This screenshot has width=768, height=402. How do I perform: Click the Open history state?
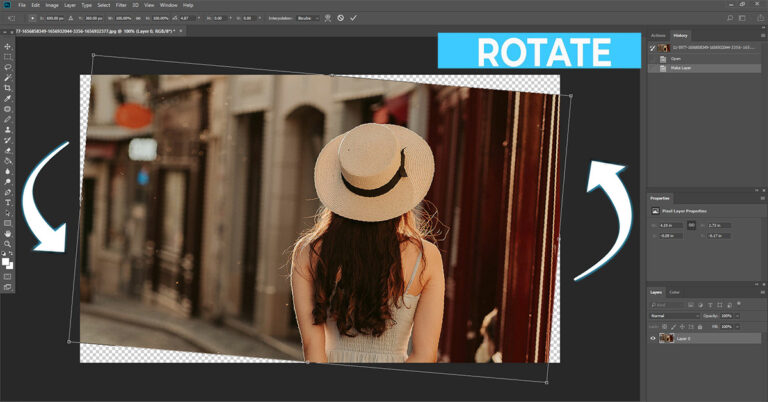tap(676, 58)
